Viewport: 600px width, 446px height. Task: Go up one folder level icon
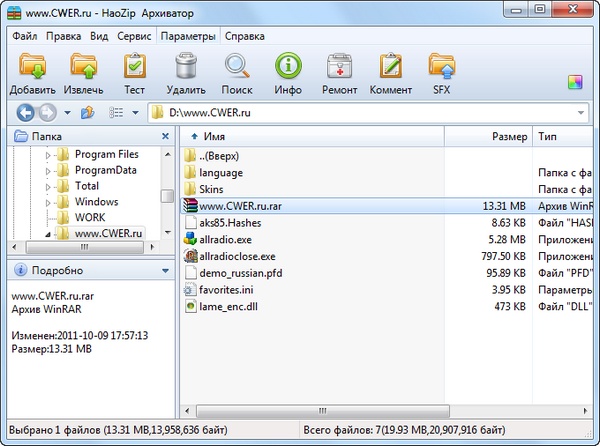[88, 113]
